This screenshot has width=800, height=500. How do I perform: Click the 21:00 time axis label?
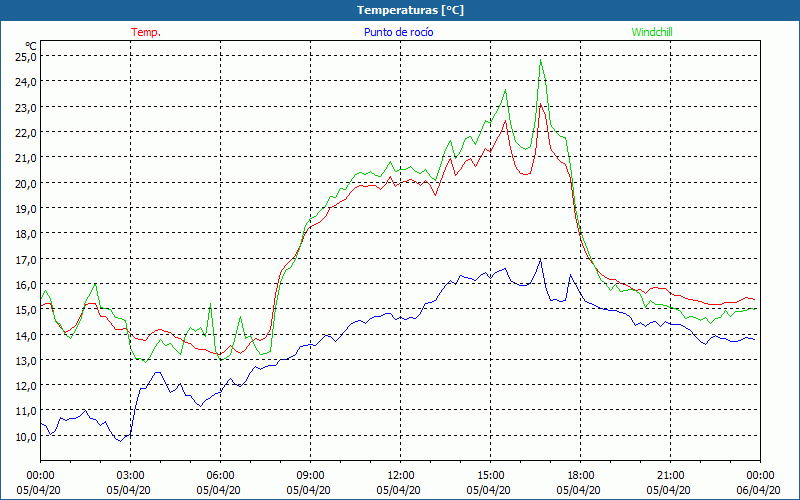[670, 476]
